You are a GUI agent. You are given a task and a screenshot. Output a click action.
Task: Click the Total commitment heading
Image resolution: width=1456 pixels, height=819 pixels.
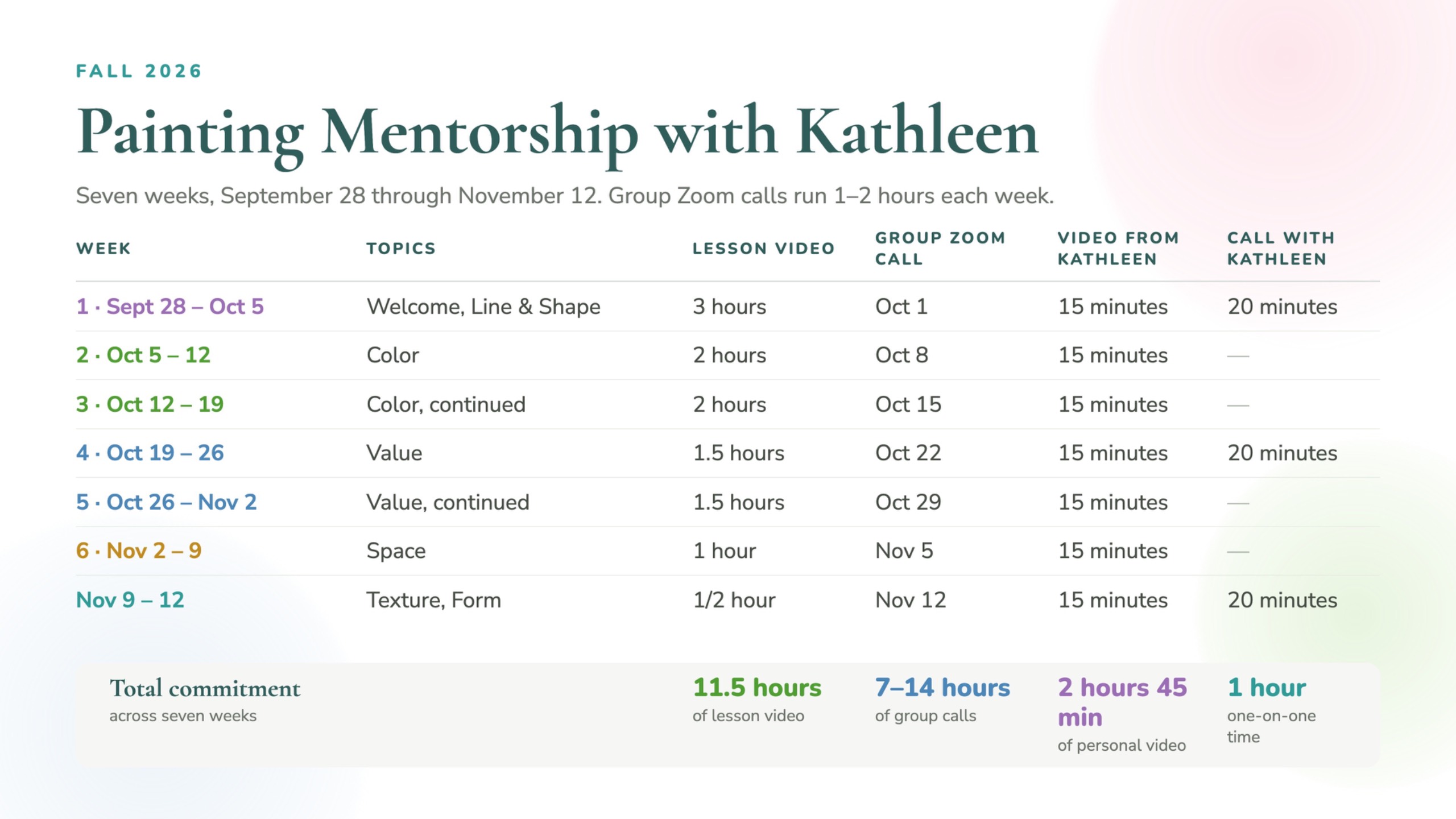tap(205, 688)
